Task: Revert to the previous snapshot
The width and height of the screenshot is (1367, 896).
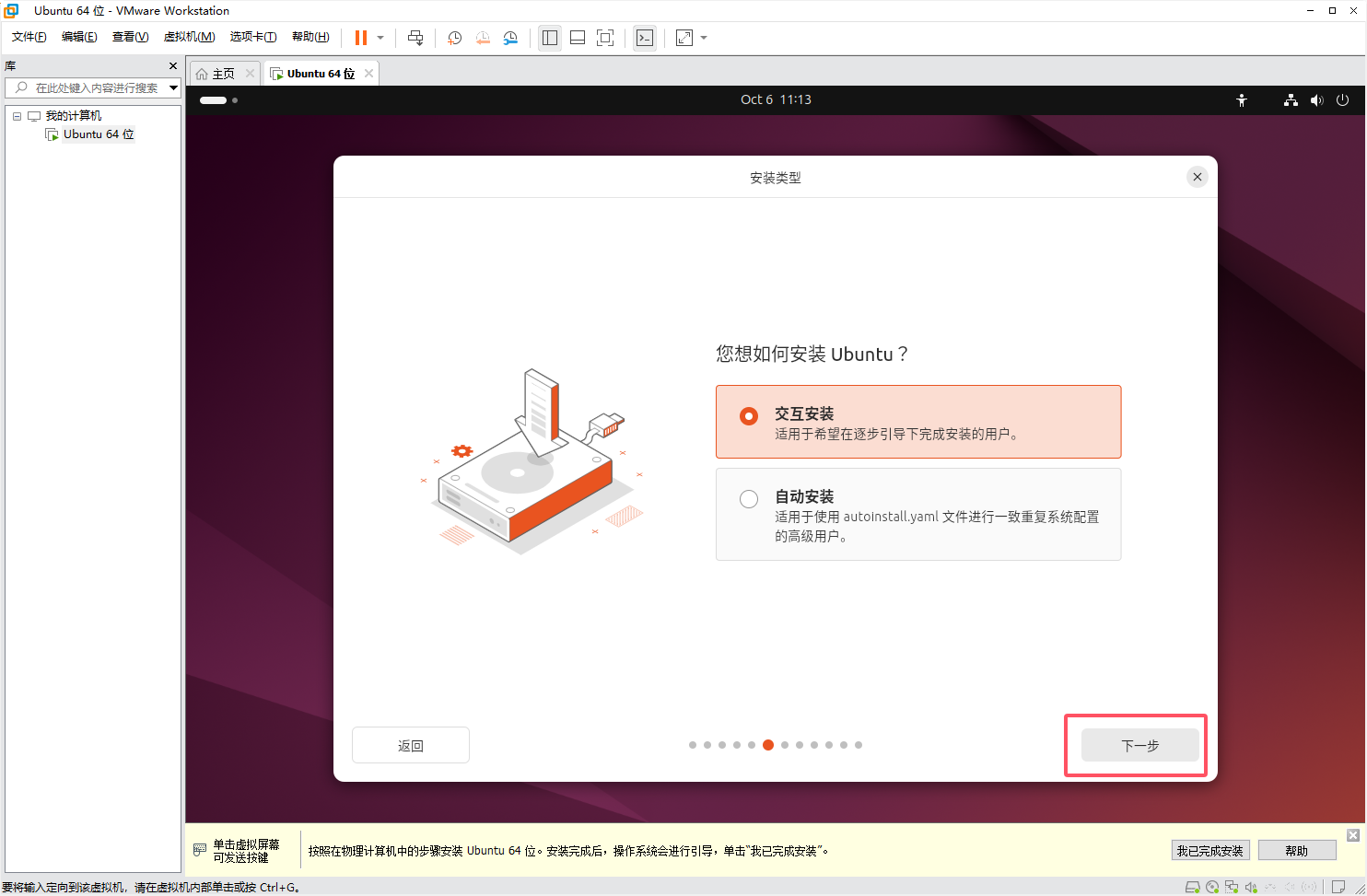Action: pos(483,38)
